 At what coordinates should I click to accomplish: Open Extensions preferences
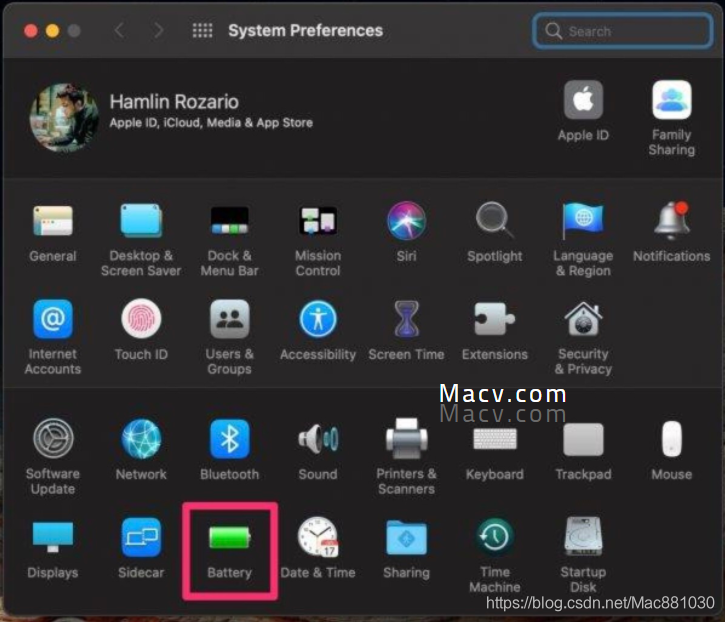tap(495, 319)
